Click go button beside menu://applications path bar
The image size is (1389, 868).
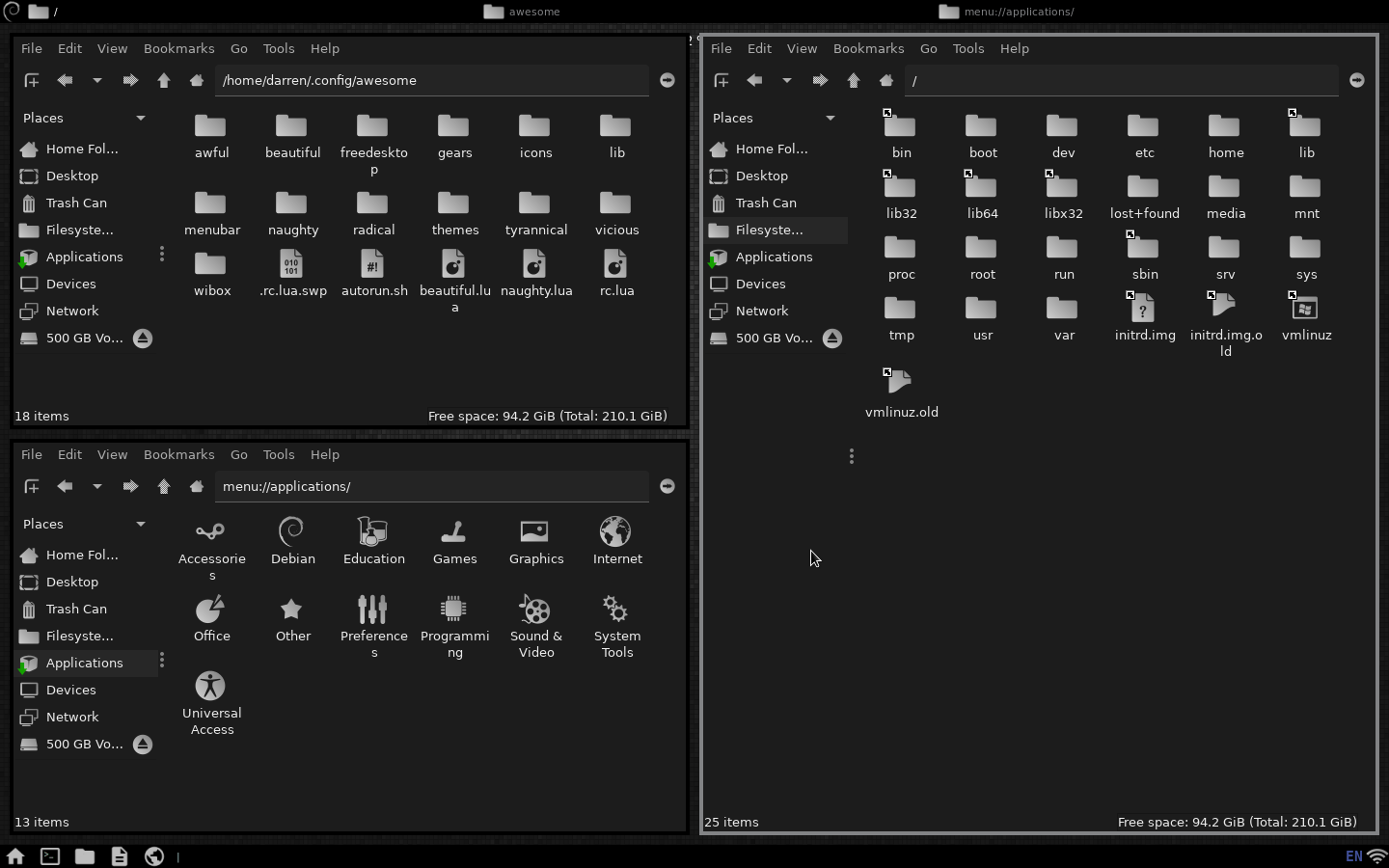(x=667, y=486)
